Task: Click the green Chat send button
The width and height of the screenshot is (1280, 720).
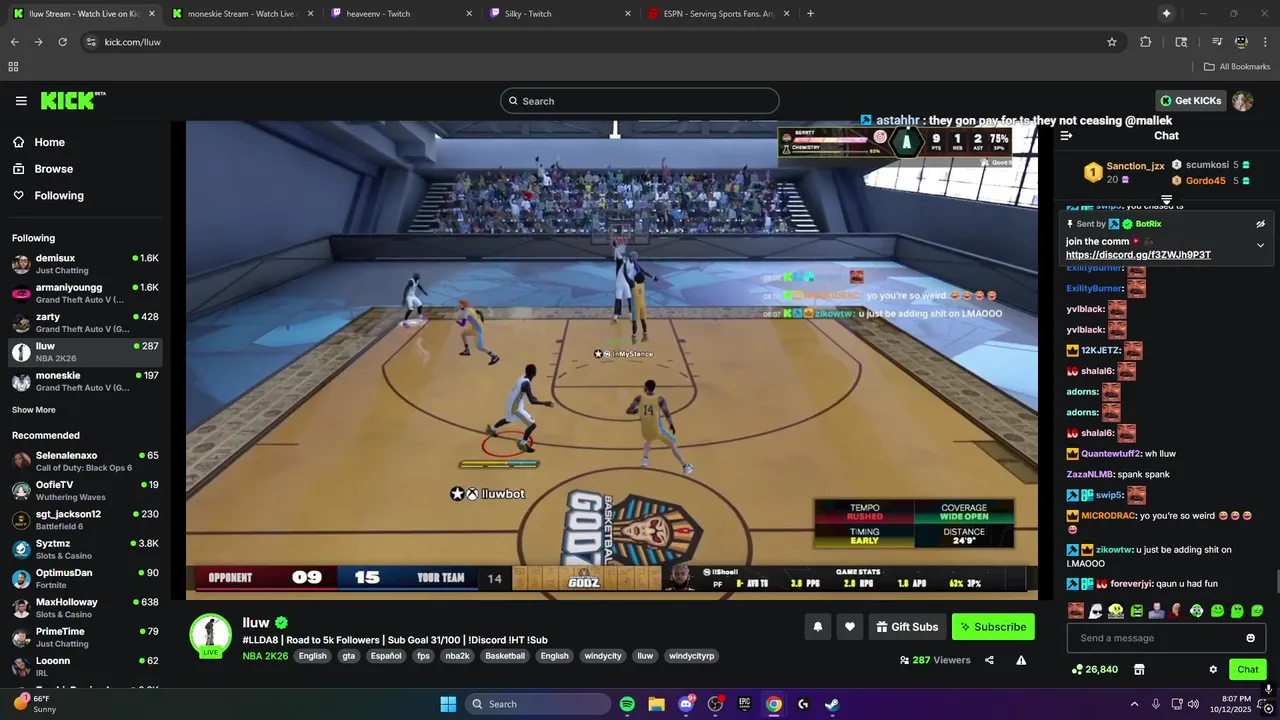Action: (1248, 669)
